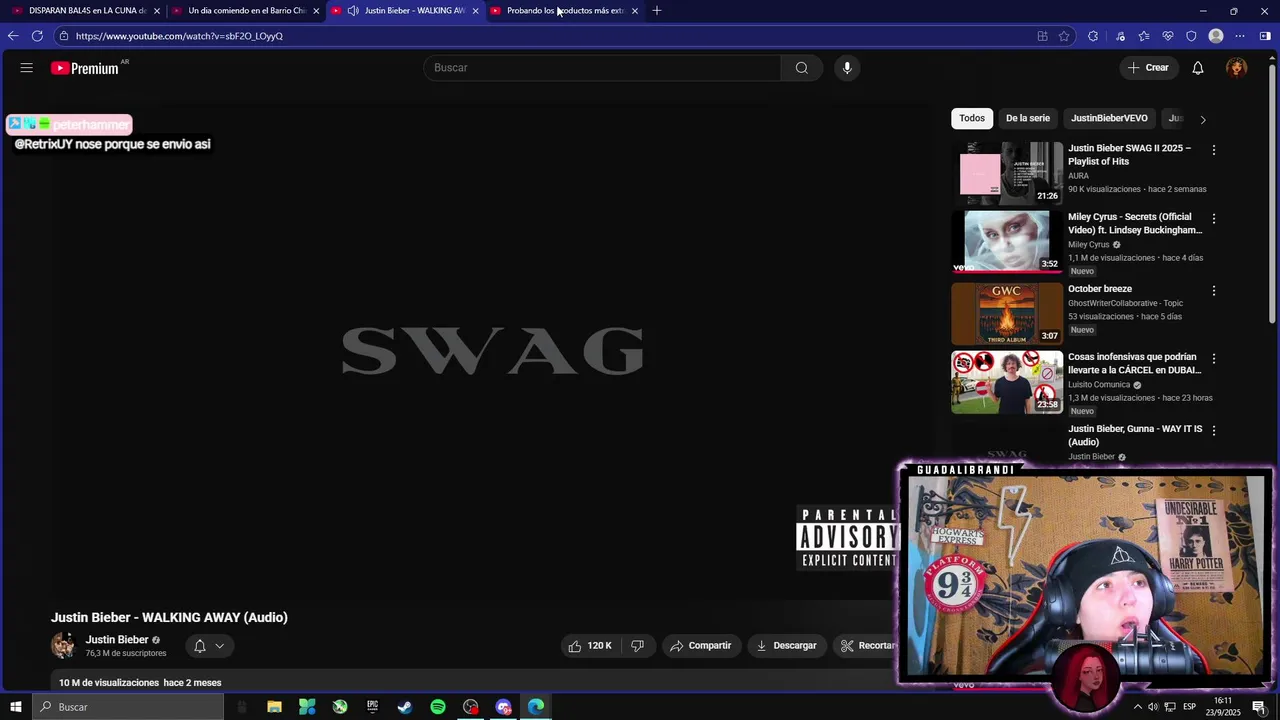Open the Windows notification center

1259,707
